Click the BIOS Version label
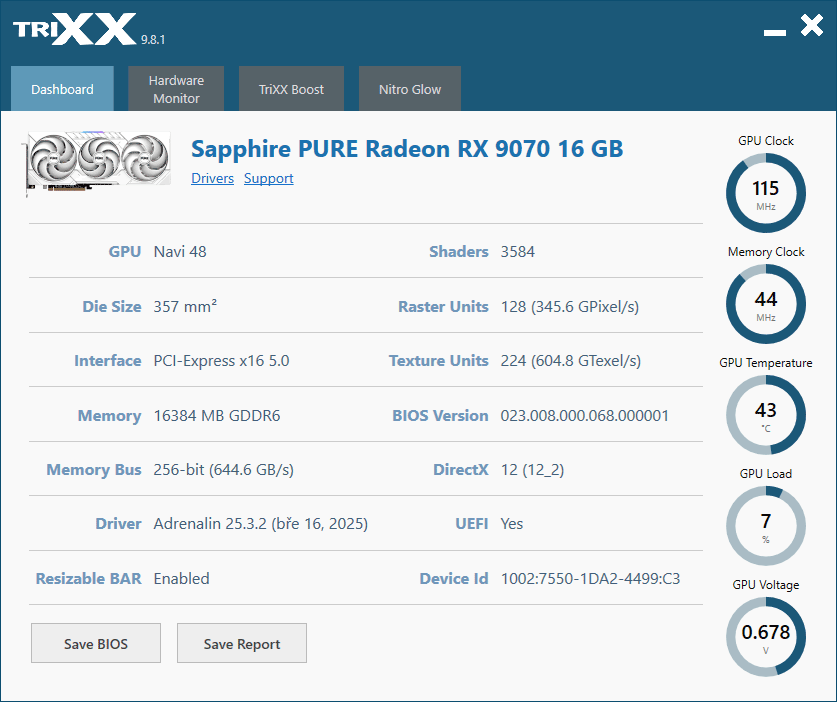 (x=440, y=415)
